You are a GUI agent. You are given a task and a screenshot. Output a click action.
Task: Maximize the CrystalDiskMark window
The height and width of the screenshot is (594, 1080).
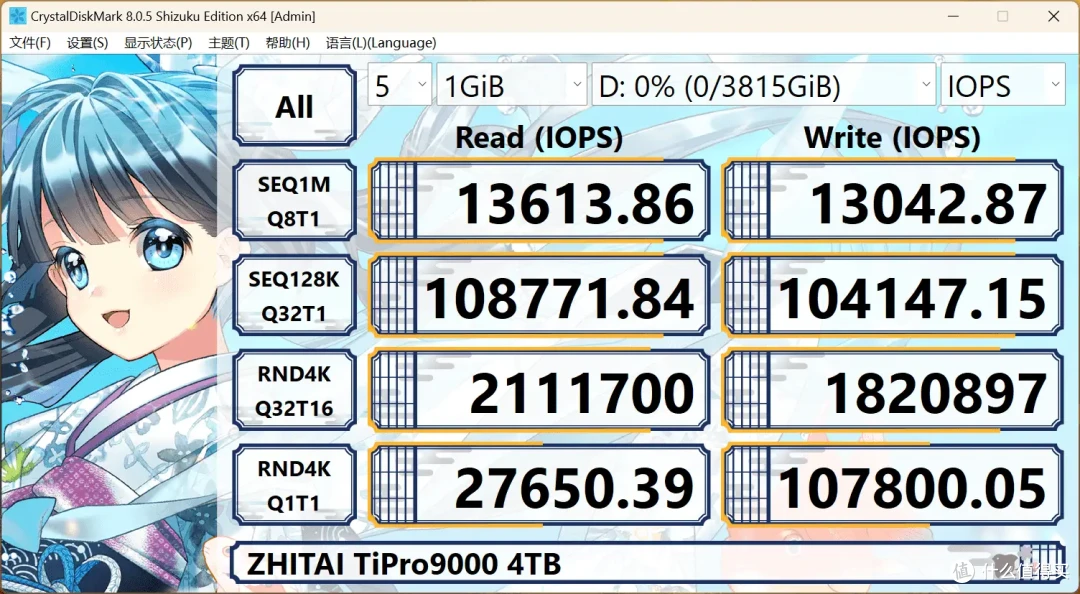(1003, 16)
